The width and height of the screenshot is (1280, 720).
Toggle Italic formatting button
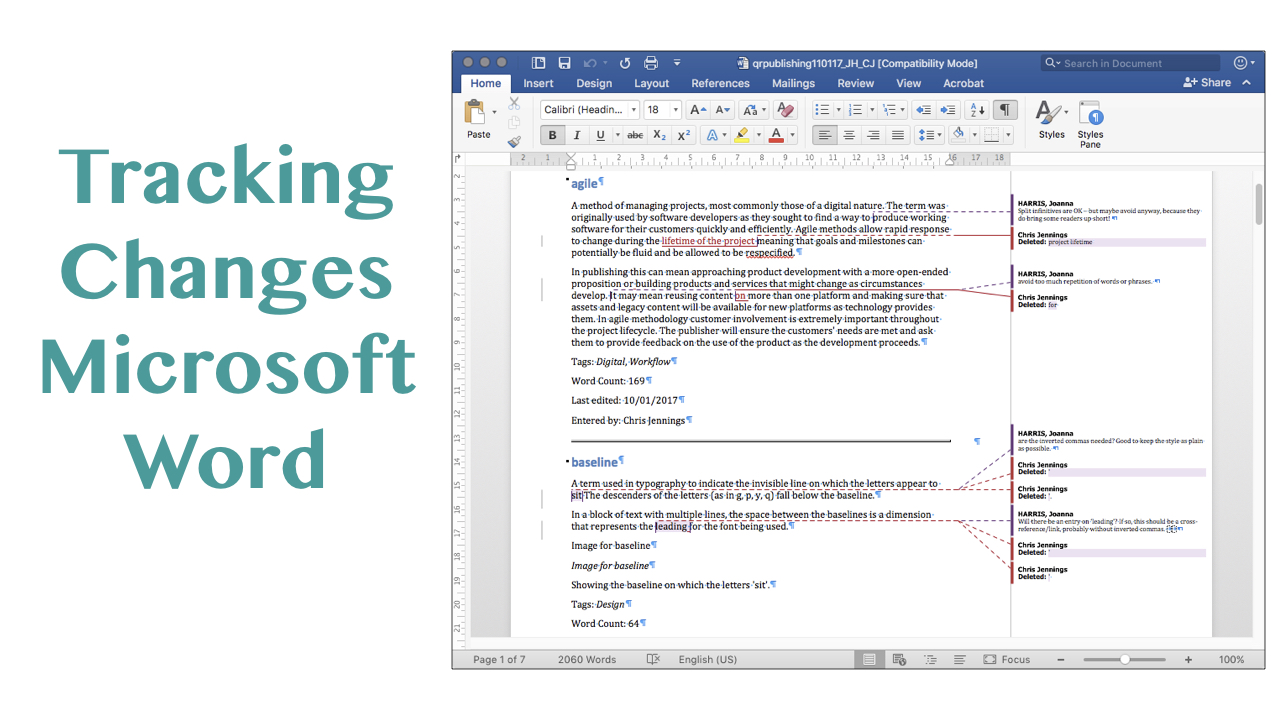click(x=576, y=135)
